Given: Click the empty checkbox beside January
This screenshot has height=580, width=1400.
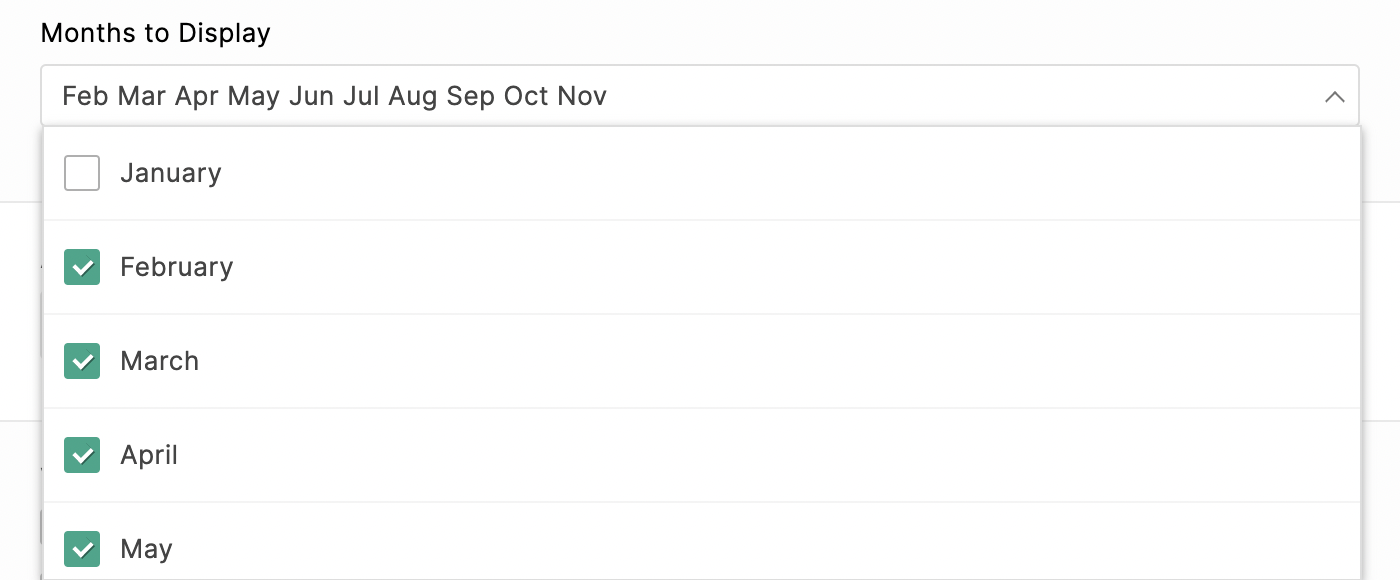Looking at the screenshot, I should 81,172.
